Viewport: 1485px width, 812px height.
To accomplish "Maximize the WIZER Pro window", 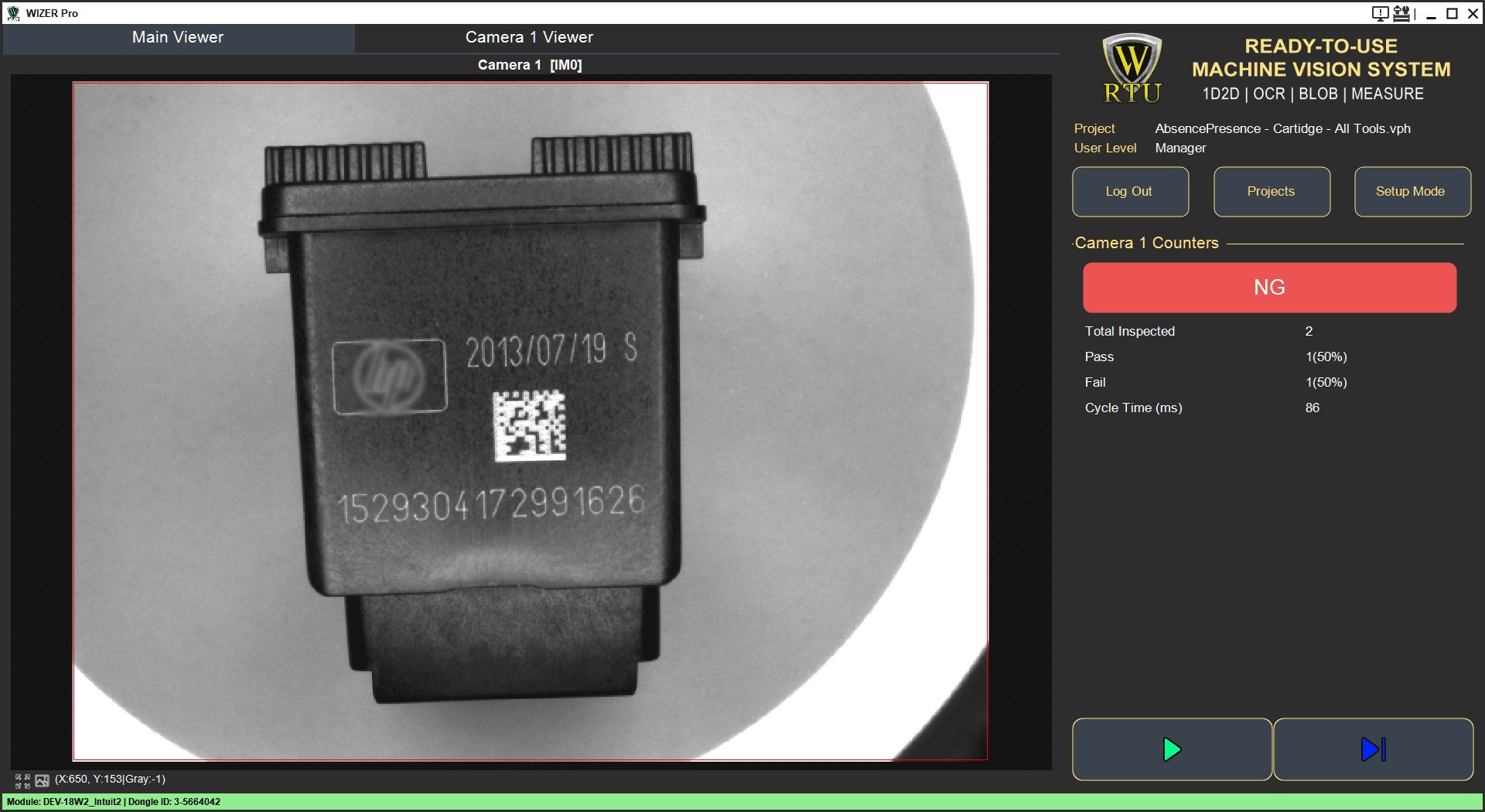I will point(1452,13).
